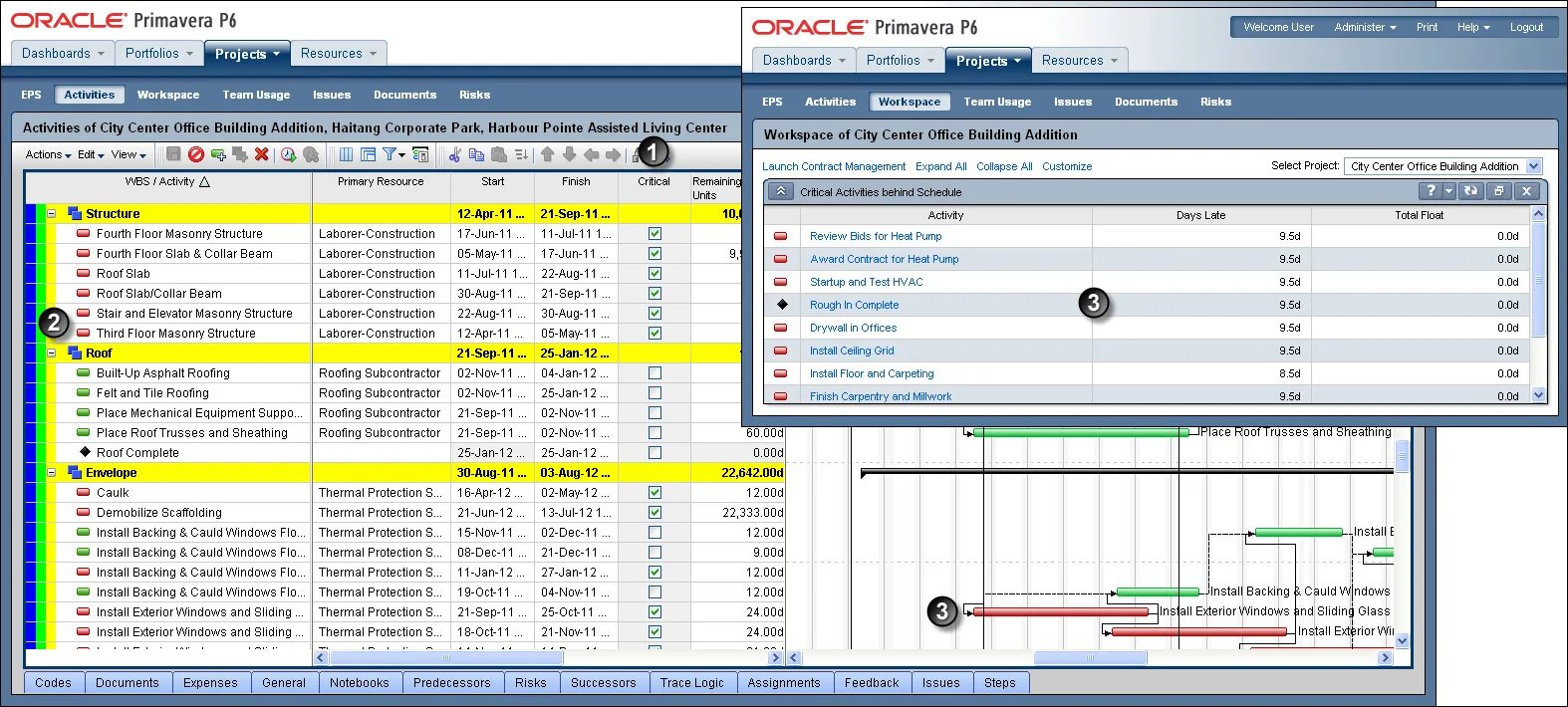Click the Gantt horizontal scrollbar thumb

[1090, 658]
